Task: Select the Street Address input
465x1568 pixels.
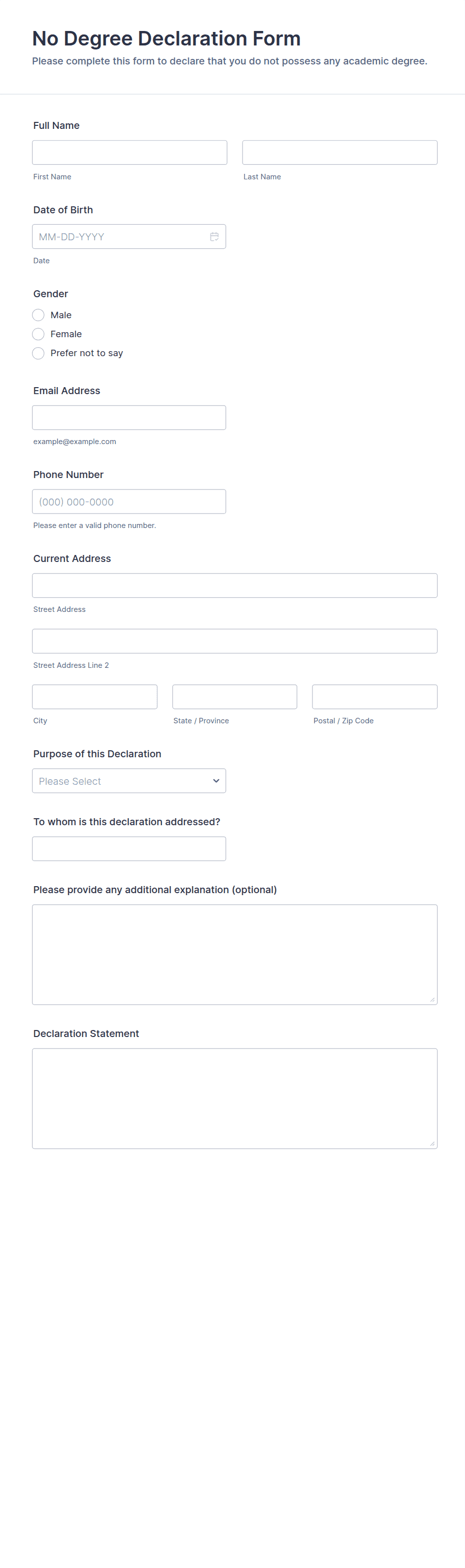Action: (x=234, y=585)
